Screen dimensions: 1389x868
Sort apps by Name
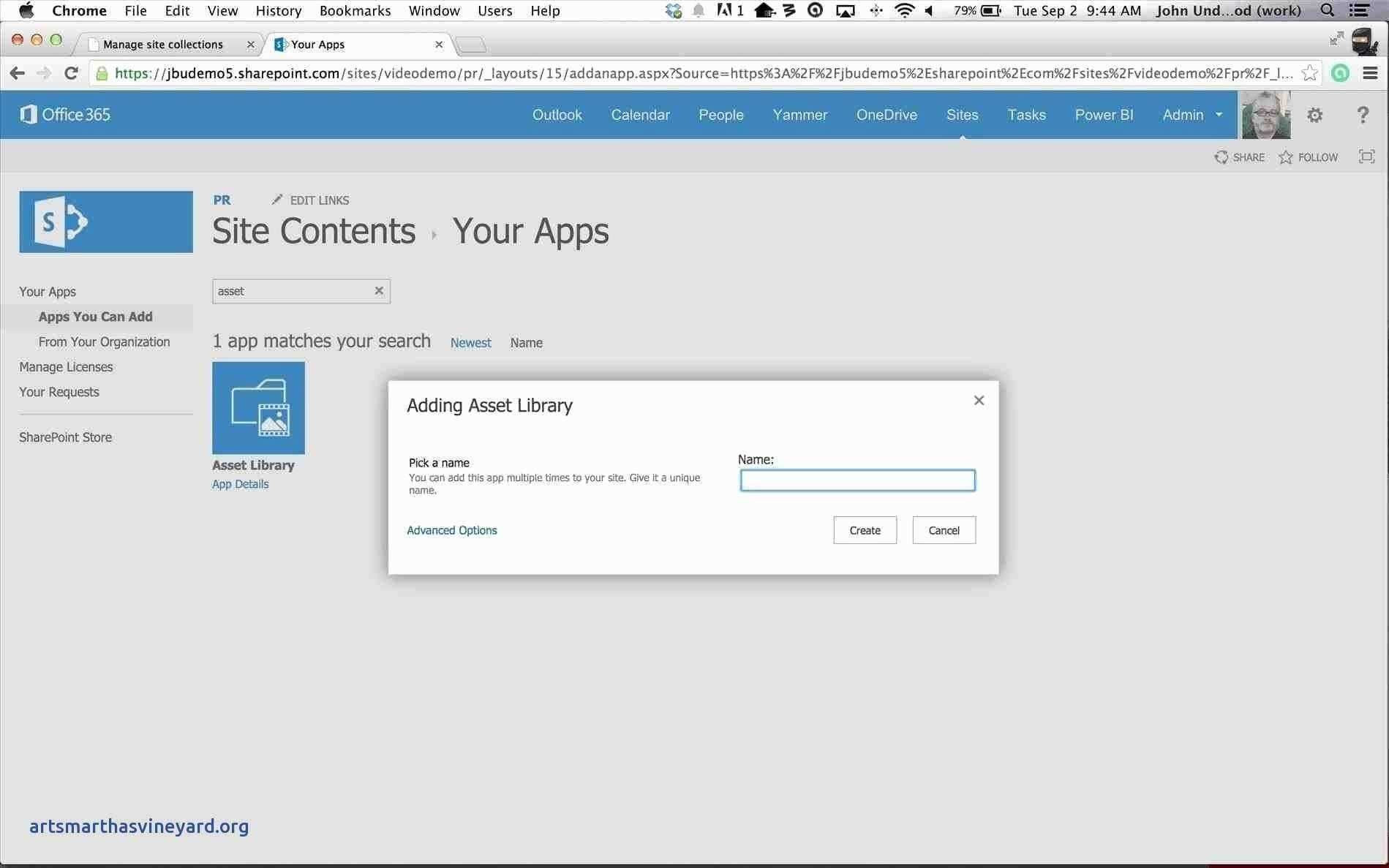tap(526, 343)
